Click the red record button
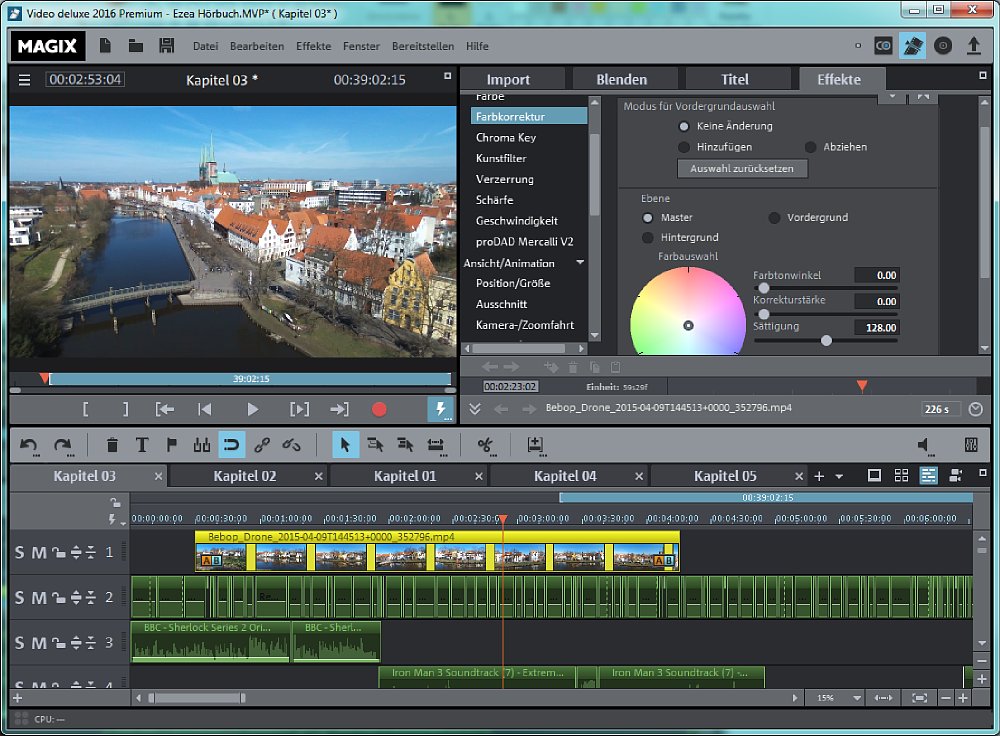This screenshot has height=736, width=1000. [x=379, y=409]
